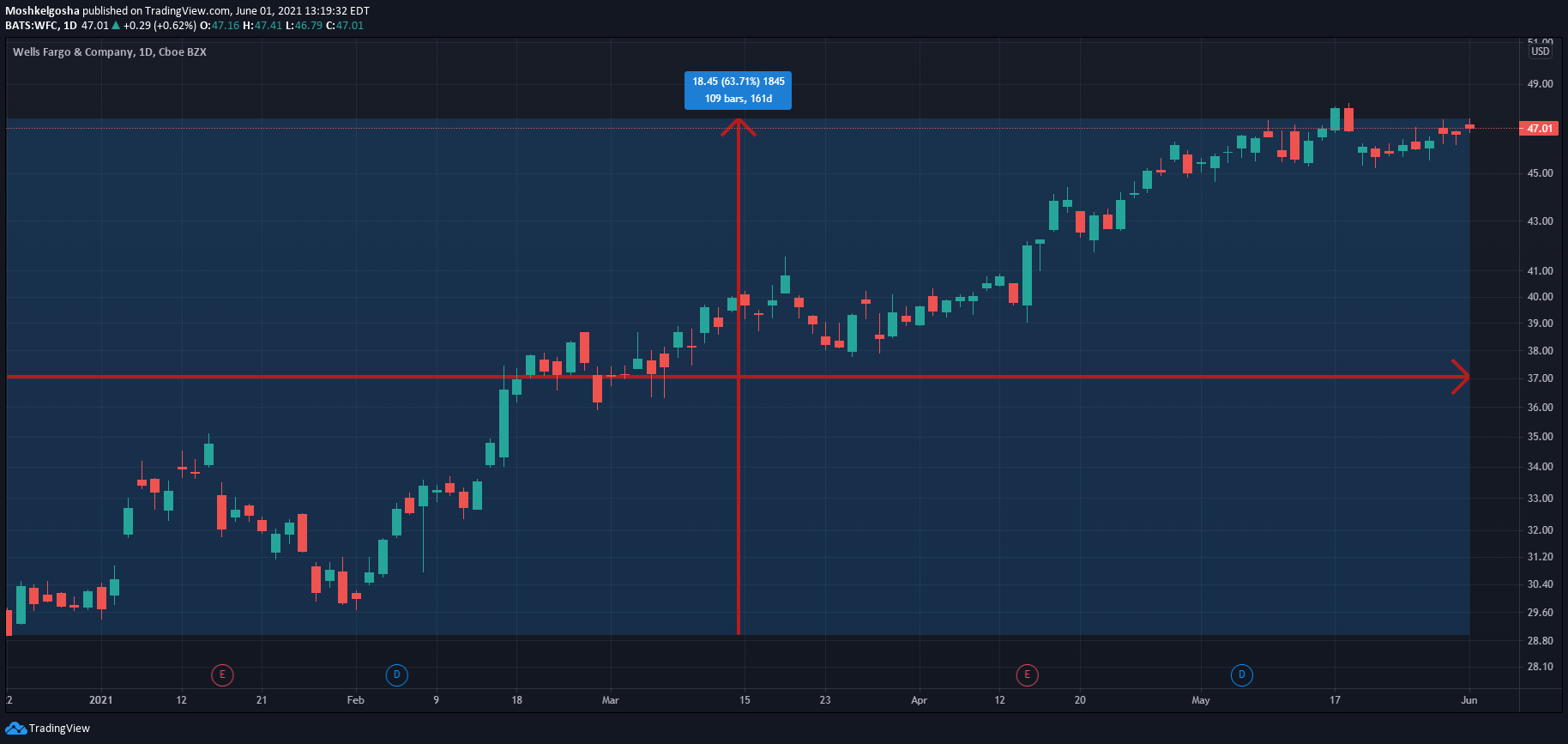The height and width of the screenshot is (744, 1568).
Task: Click the 37.00 price axis label
Action: tap(1540, 378)
